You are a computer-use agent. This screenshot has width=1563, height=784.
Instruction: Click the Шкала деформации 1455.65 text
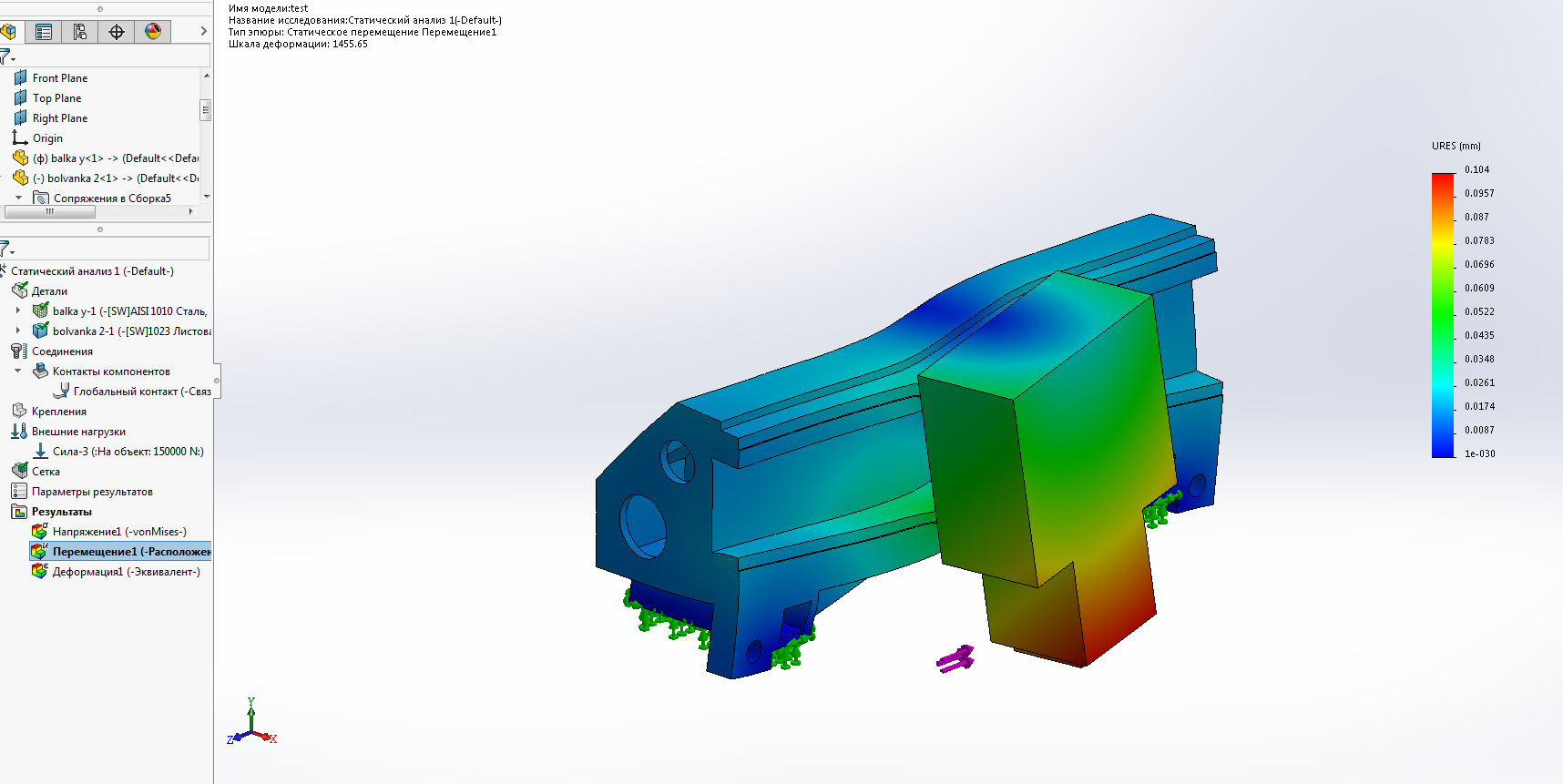pos(298,44)
